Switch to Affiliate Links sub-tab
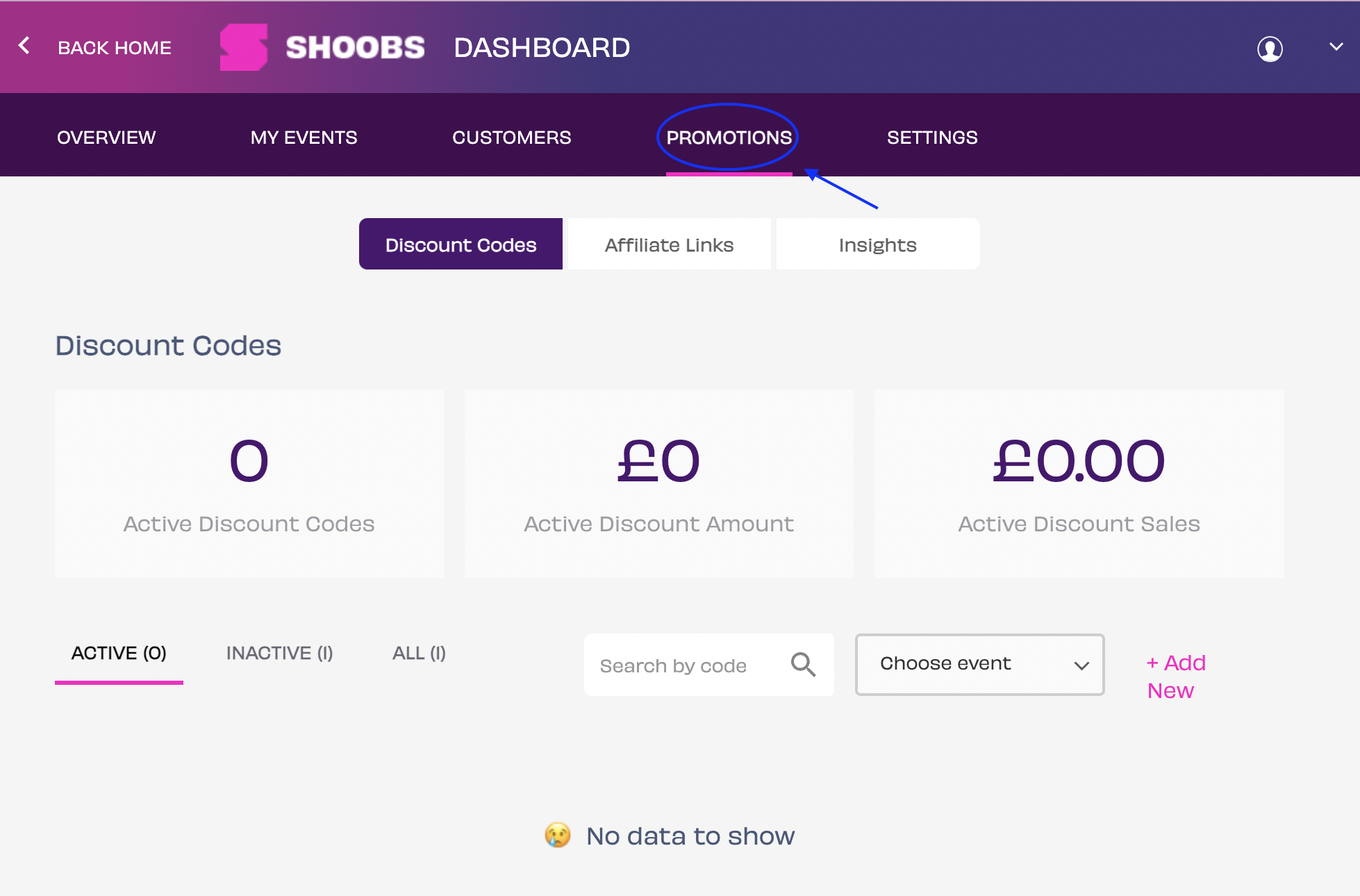1360x896 pixels. (670, 244)
